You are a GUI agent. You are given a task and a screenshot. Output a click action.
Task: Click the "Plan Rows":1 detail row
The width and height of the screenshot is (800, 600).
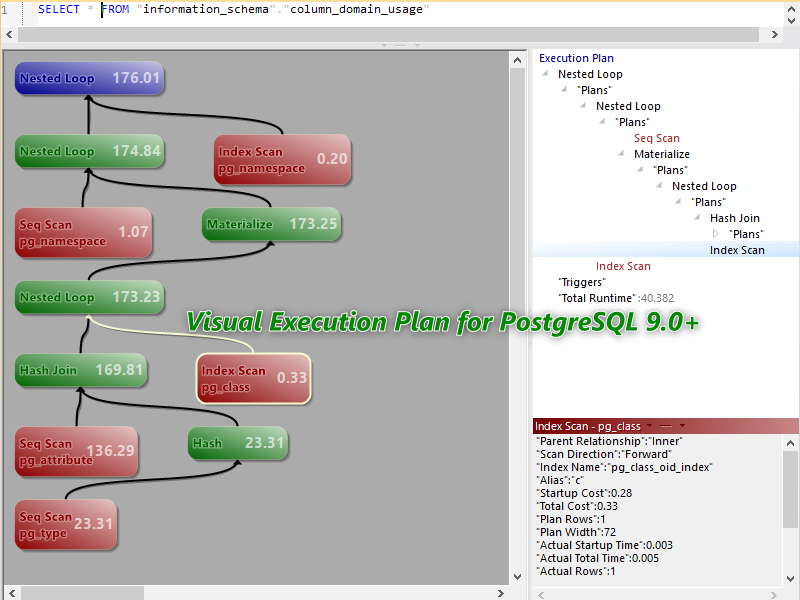pos(570,519)
